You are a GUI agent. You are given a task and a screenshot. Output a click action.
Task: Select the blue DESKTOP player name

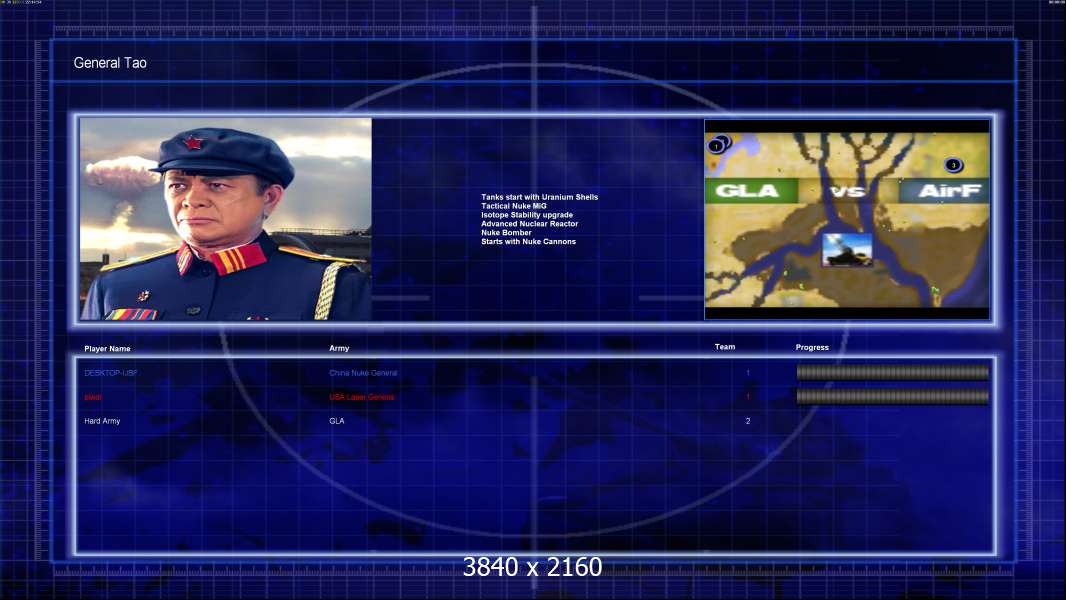pyautogui.click(x=110, y=373)
